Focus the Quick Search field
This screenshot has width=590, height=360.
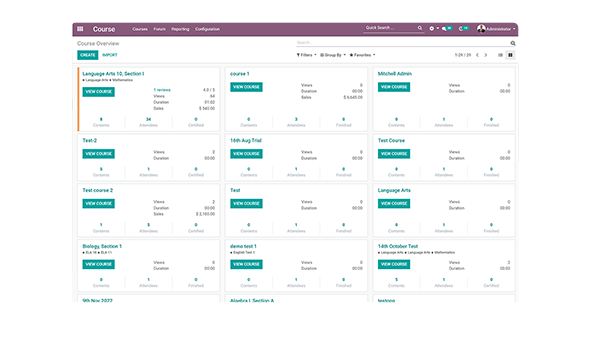tap(390, 28)
